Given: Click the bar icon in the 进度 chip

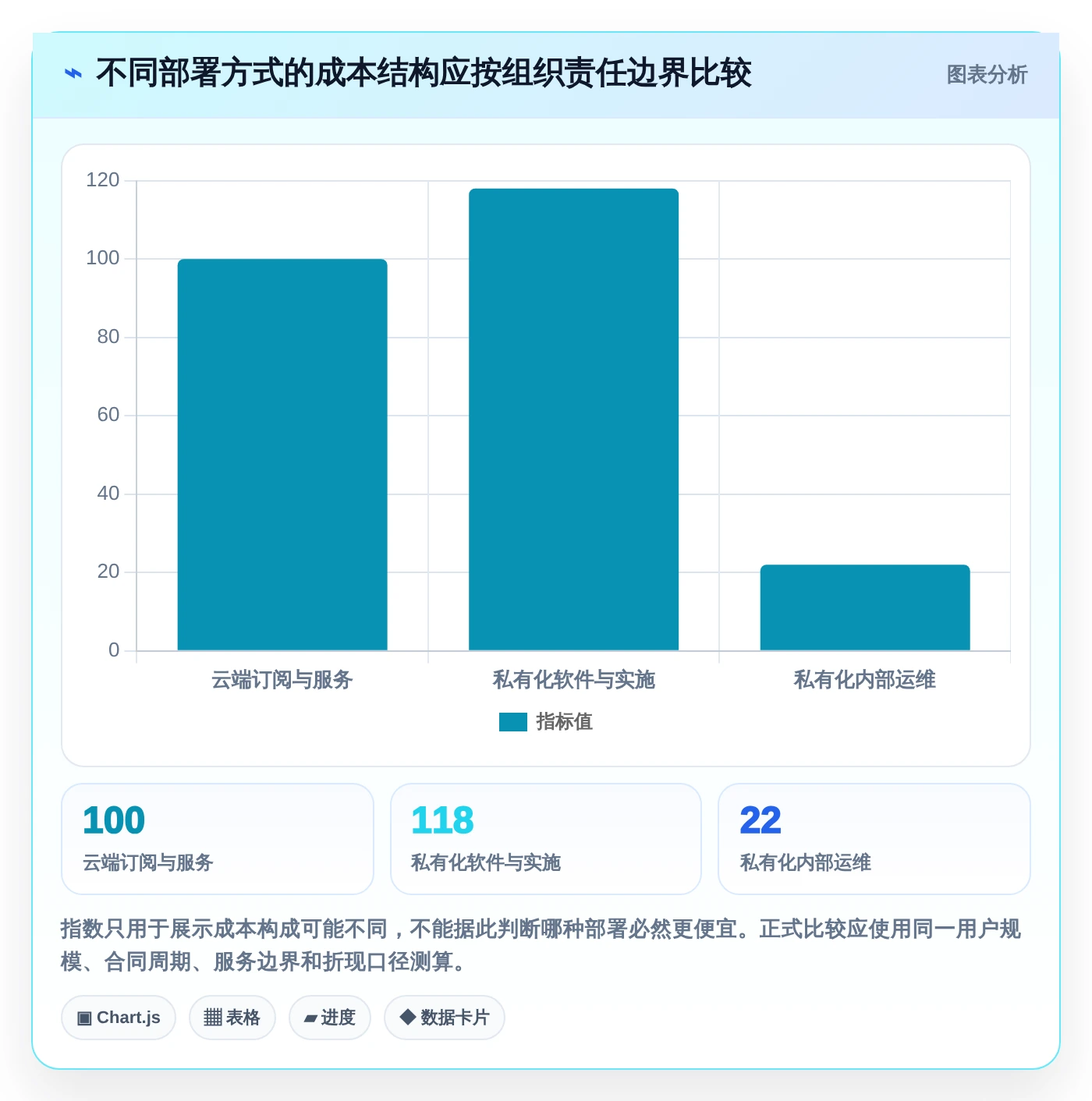Looking at the screenshot, I should click(x=310, y=1018).
